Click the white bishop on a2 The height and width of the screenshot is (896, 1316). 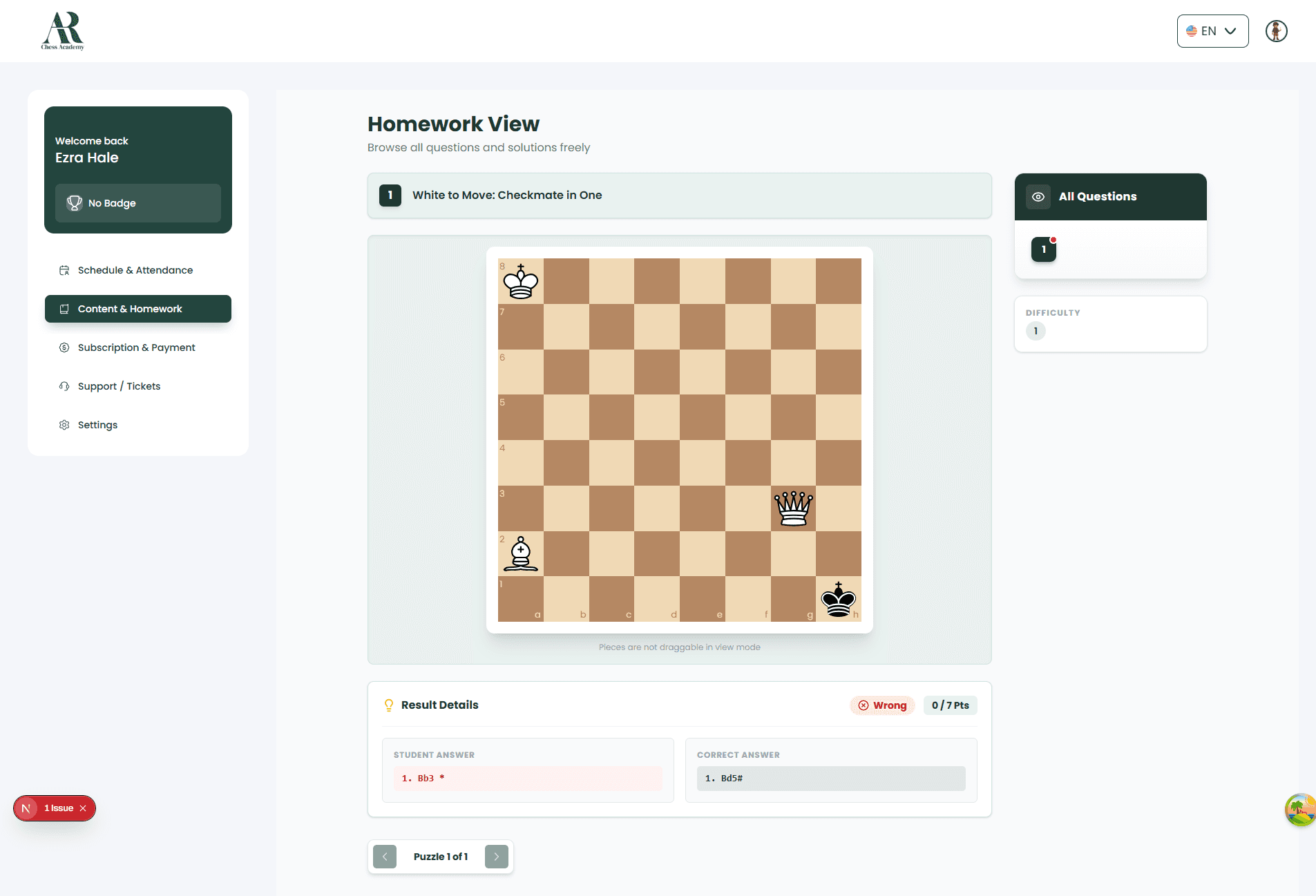click(521, 553)
